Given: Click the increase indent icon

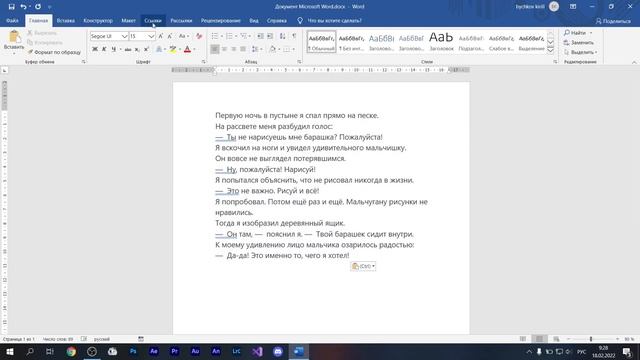Looking at the screenshot, I should click(x=270, y=36).
